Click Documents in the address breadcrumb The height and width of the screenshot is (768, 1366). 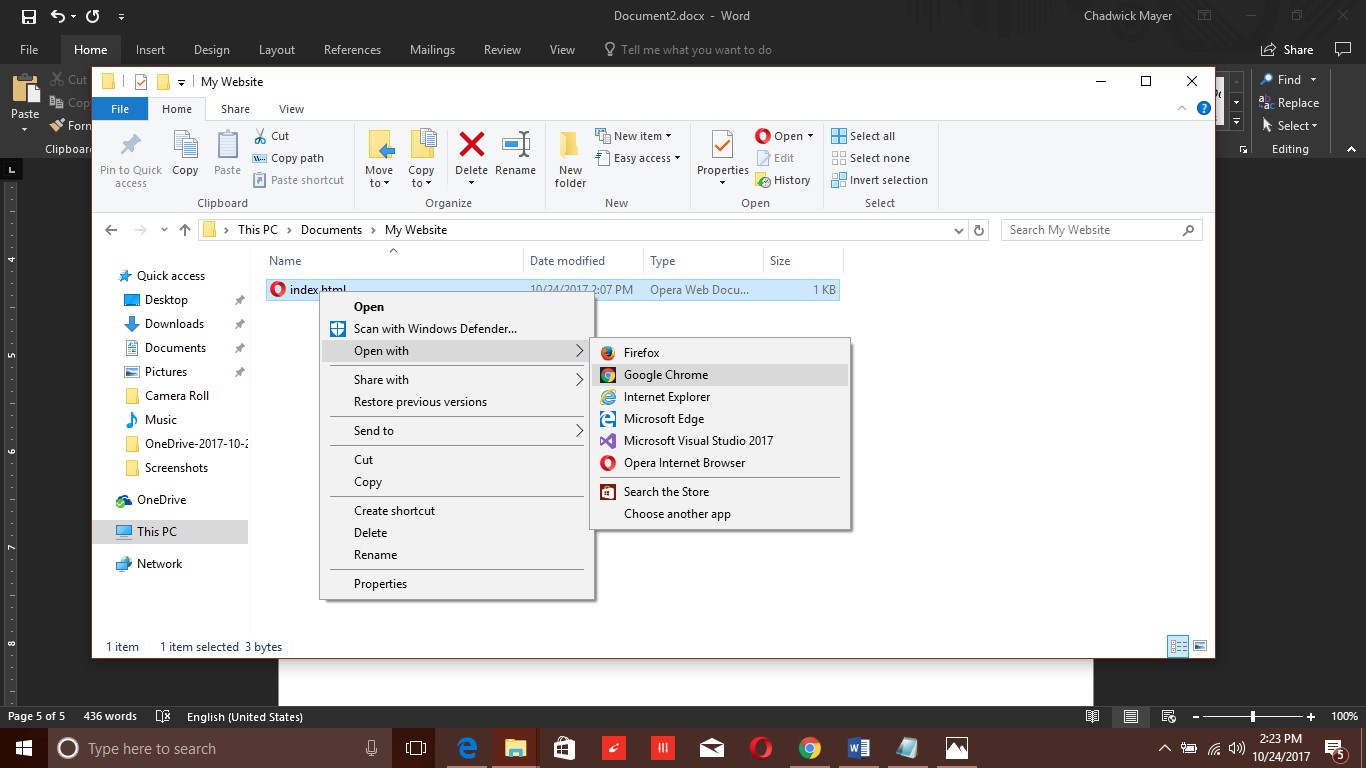coord(331,230)
